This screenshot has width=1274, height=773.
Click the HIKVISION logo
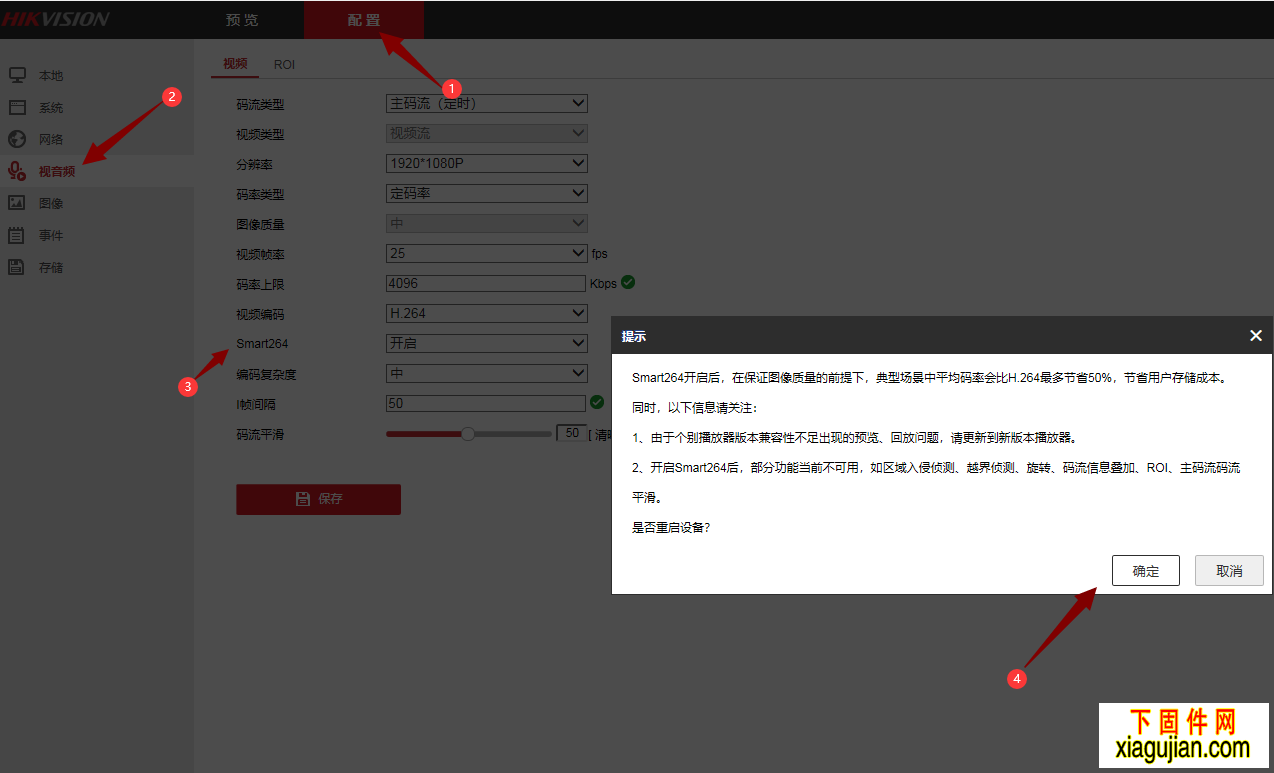pyautogui.click(x=55, y=19)
